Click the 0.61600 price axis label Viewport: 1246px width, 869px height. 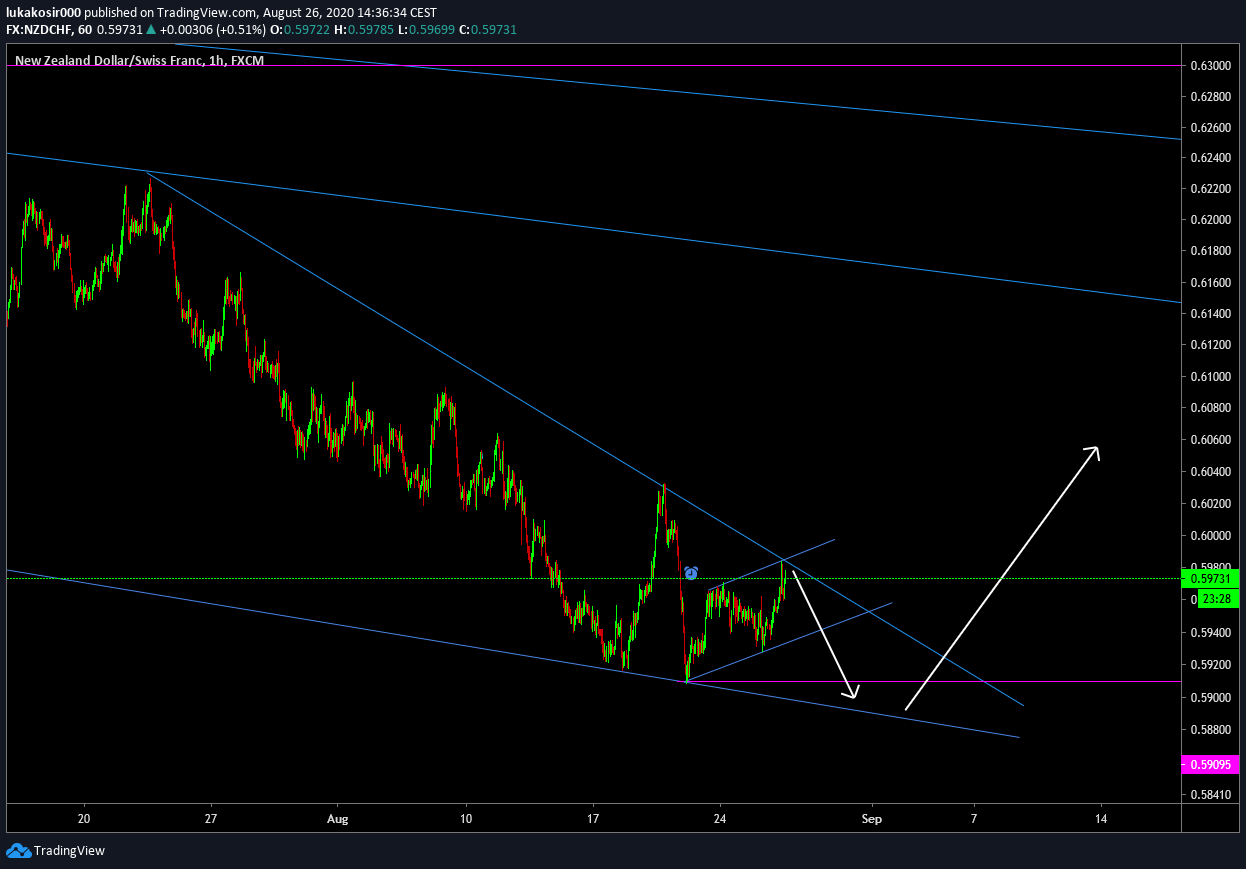1210,284
